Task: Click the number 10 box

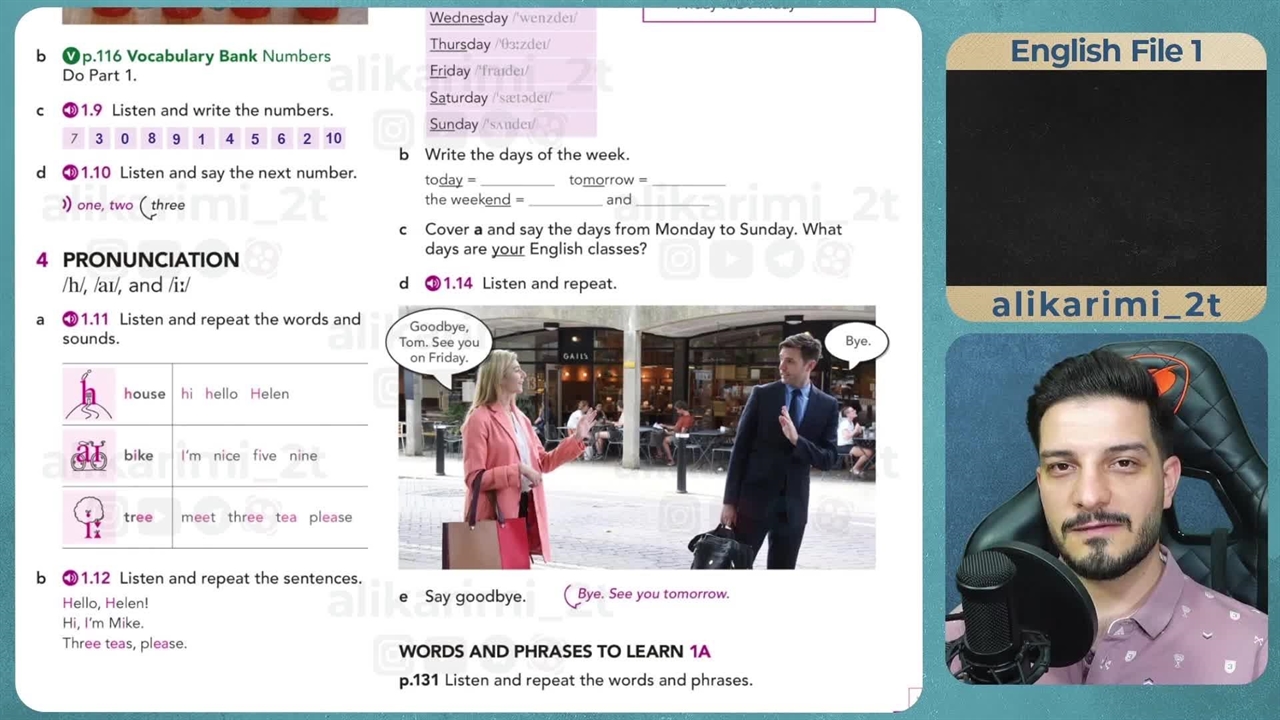Action: 333,139
